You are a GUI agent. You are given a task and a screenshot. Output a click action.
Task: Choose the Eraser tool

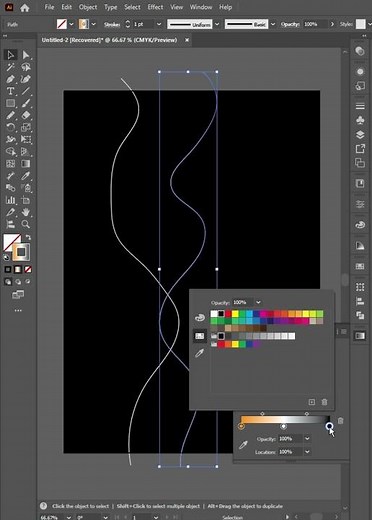(25, 115)
